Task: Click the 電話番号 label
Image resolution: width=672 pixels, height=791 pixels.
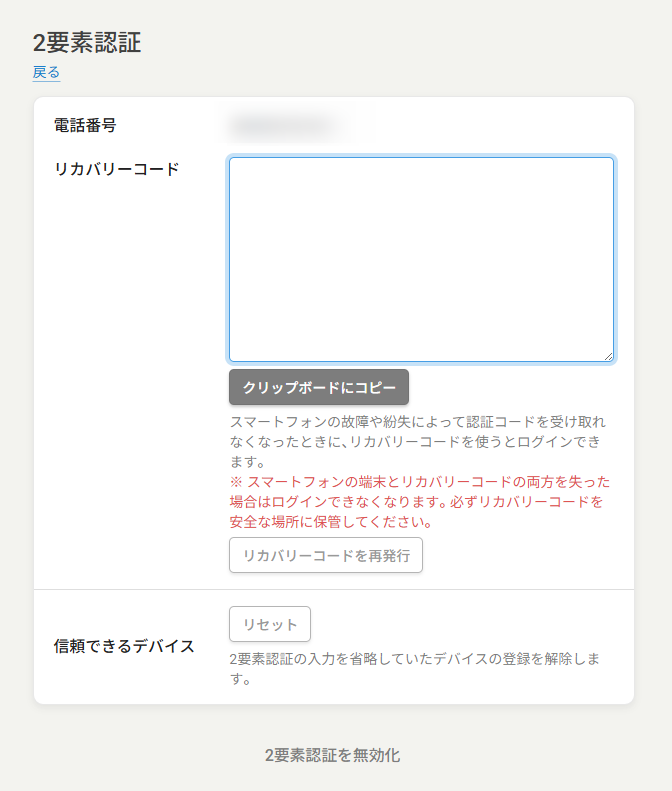Action: [x=85, y=125]
